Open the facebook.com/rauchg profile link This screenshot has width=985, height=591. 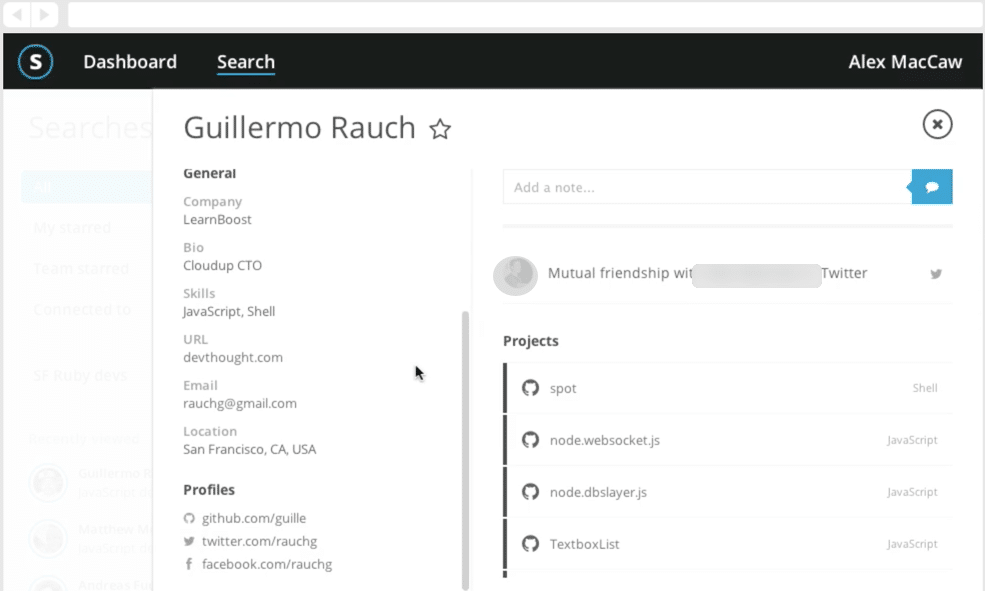pyautogui.click(x=267, y=564)
